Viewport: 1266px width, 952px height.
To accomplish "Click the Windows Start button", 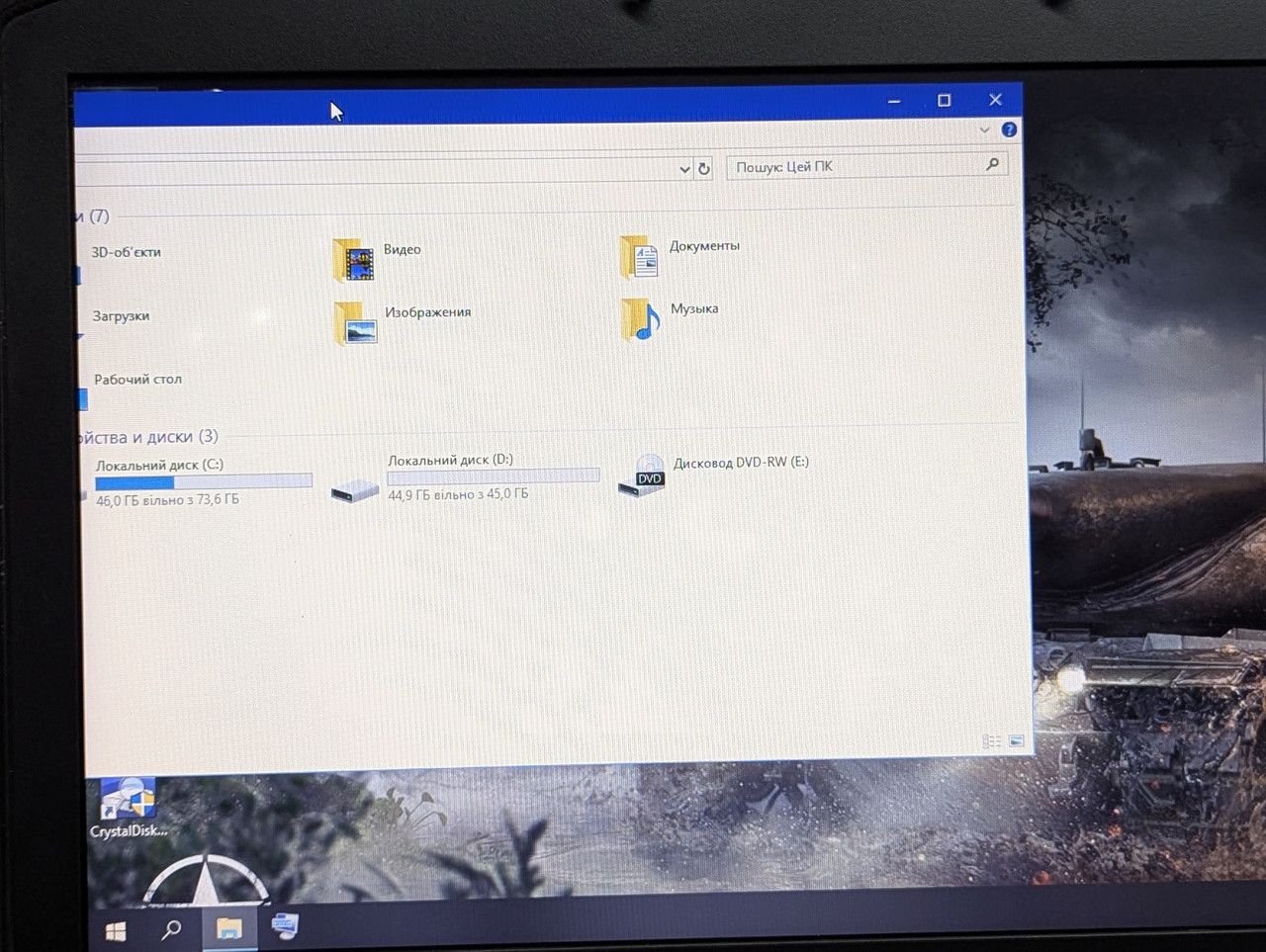I will [116, 930].
